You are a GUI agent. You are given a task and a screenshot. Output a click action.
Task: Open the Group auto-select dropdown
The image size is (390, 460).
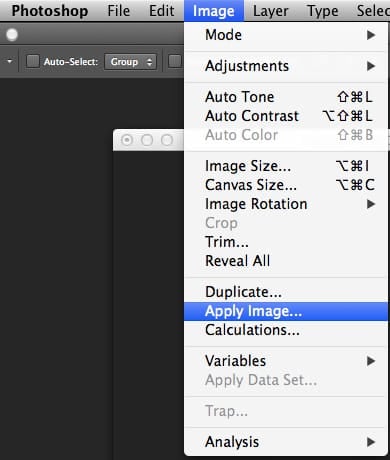131,62
